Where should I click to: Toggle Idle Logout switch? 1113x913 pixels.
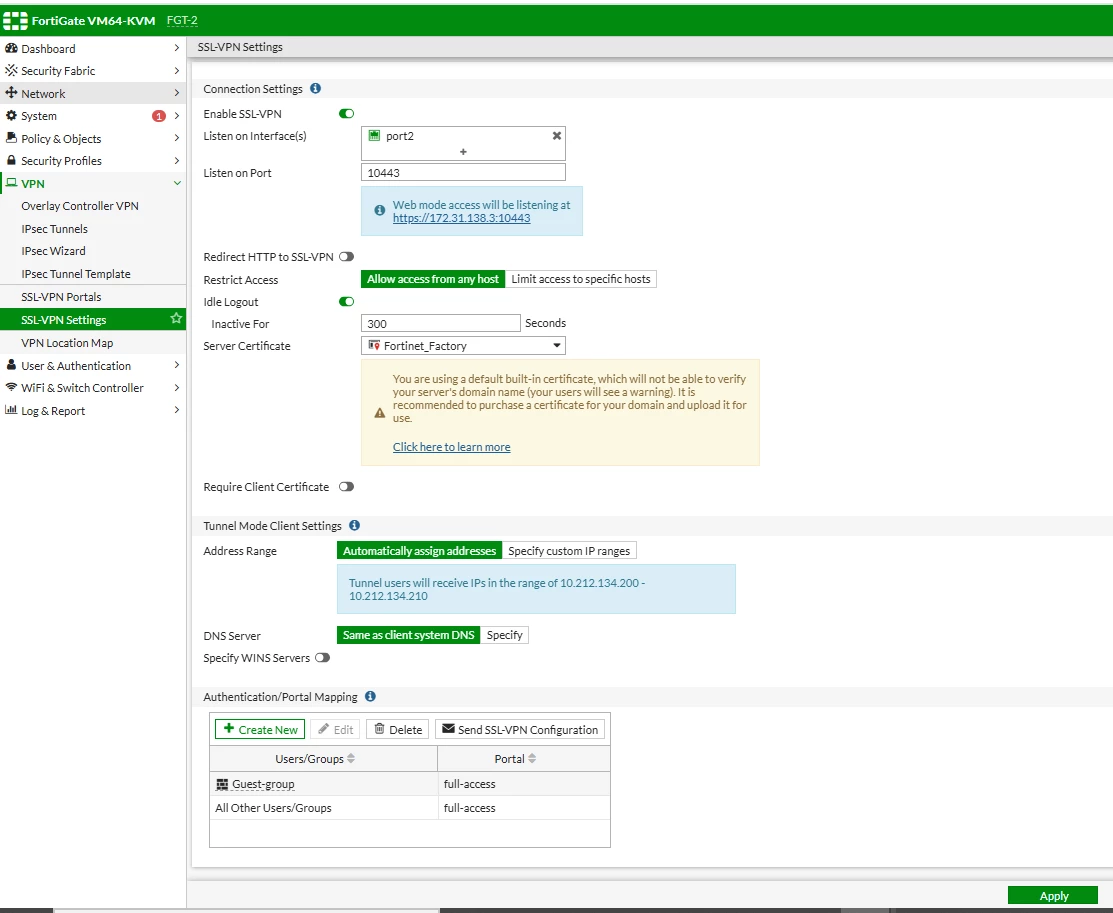click(346, 302)
